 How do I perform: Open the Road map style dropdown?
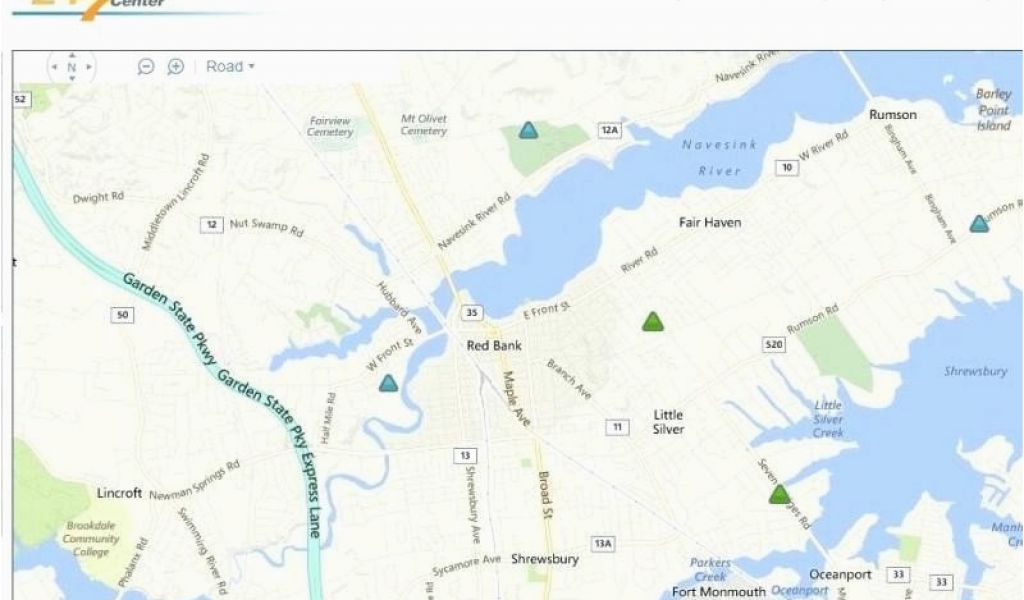pos(230,67)
